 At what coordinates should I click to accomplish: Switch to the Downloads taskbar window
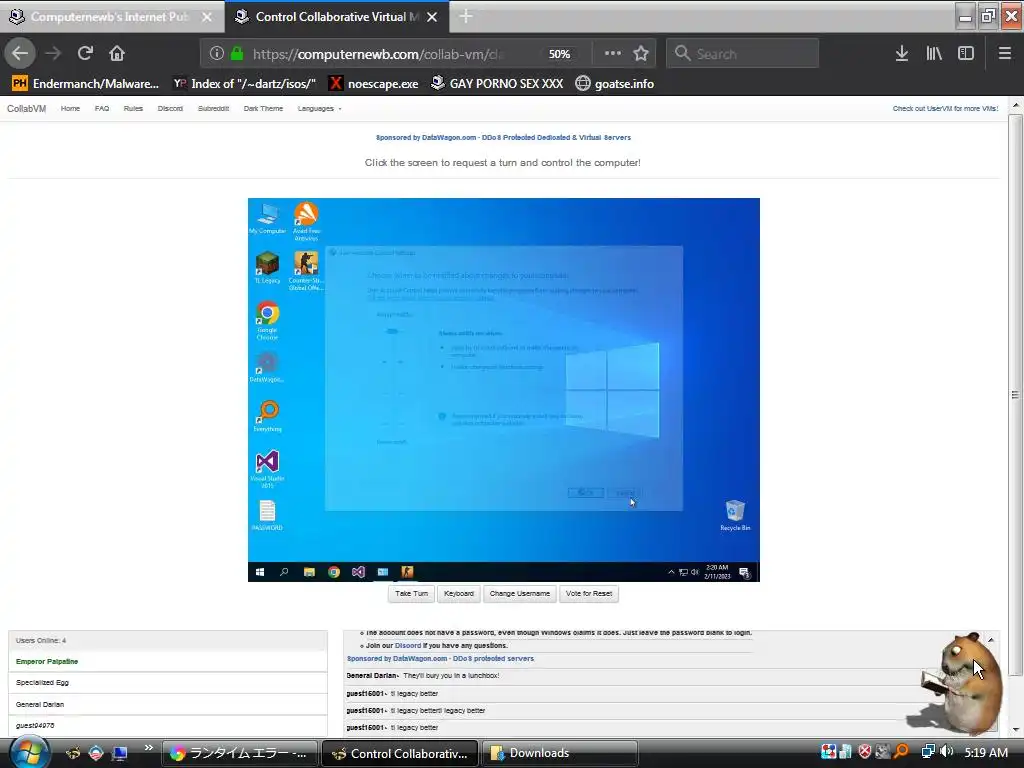(559, 753)
